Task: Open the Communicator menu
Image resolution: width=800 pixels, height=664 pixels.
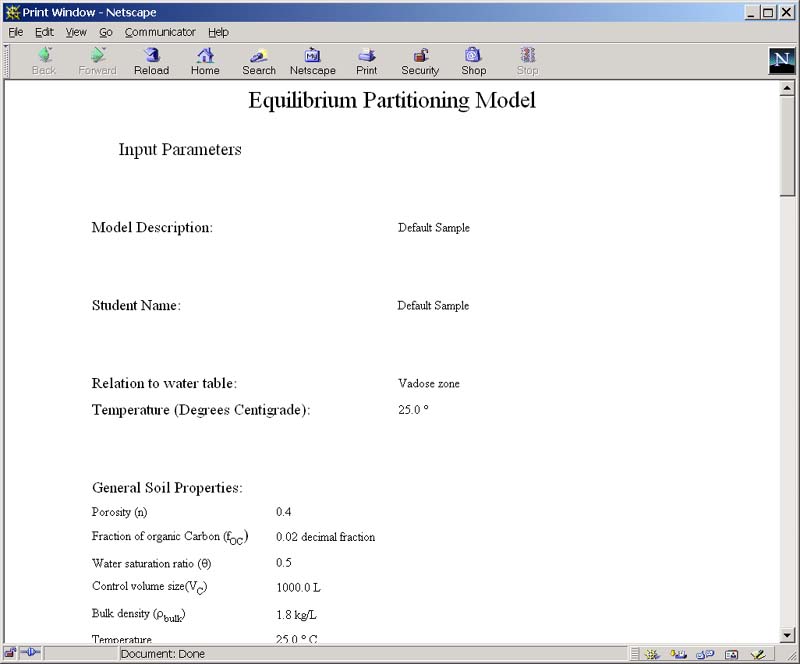Action: coord(160,31)
